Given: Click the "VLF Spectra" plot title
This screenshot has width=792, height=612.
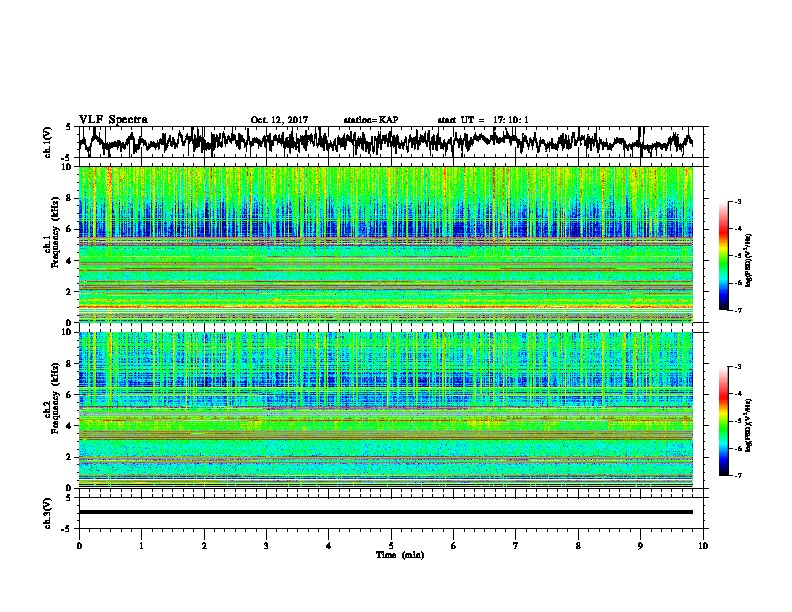Looking at the screenshot, I should [113, 120].
